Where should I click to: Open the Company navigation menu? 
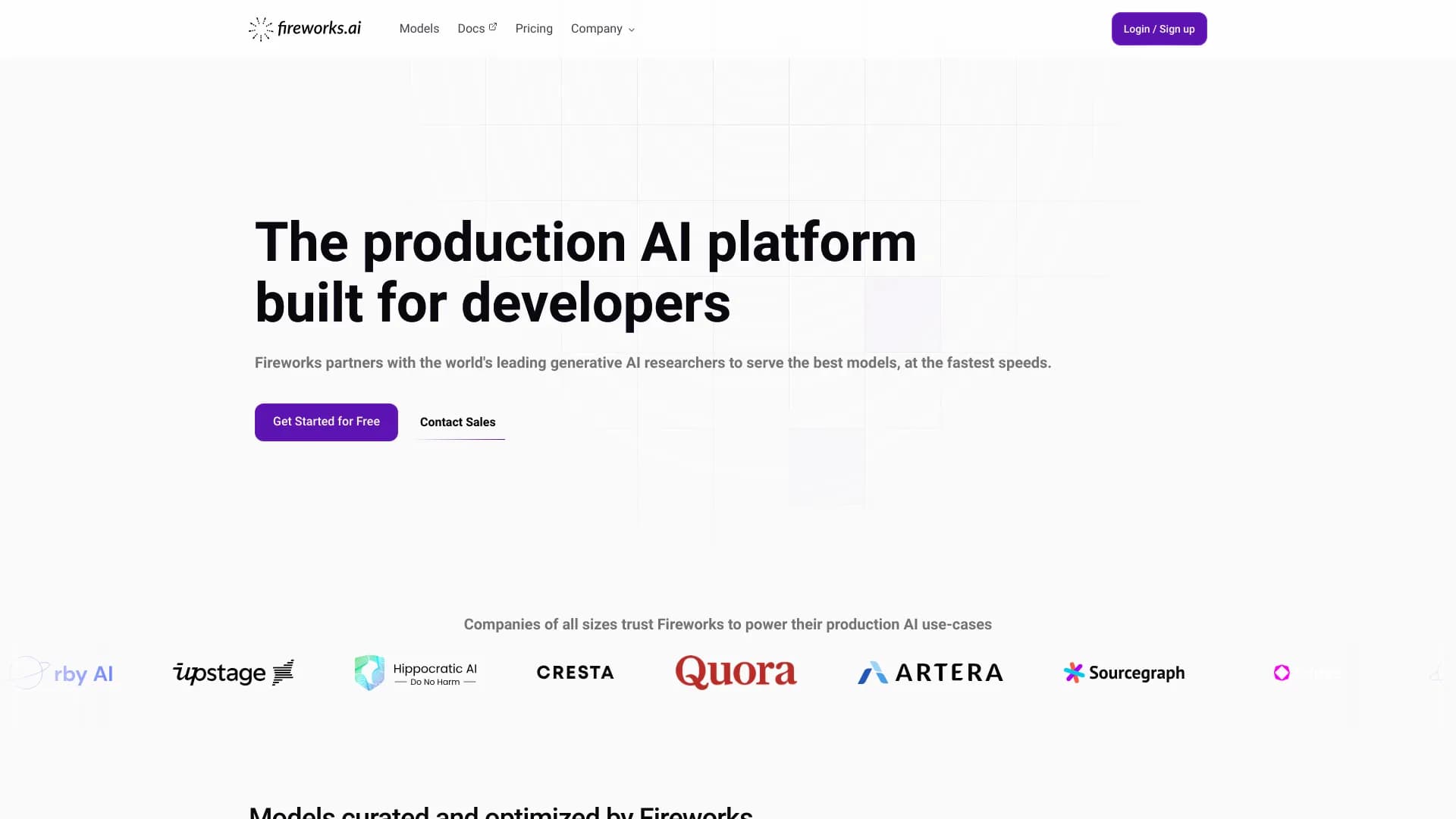click(x=596, y=29)
